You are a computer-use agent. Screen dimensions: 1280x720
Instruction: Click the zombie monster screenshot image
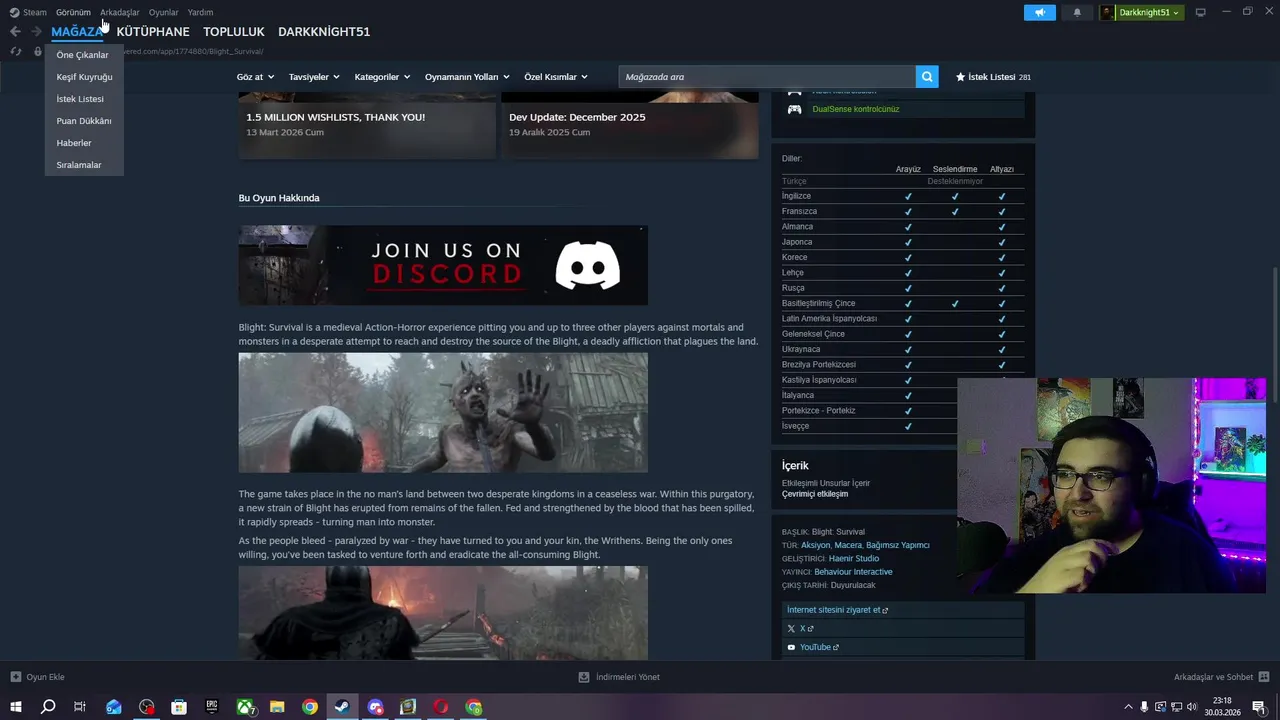[443, 412]
